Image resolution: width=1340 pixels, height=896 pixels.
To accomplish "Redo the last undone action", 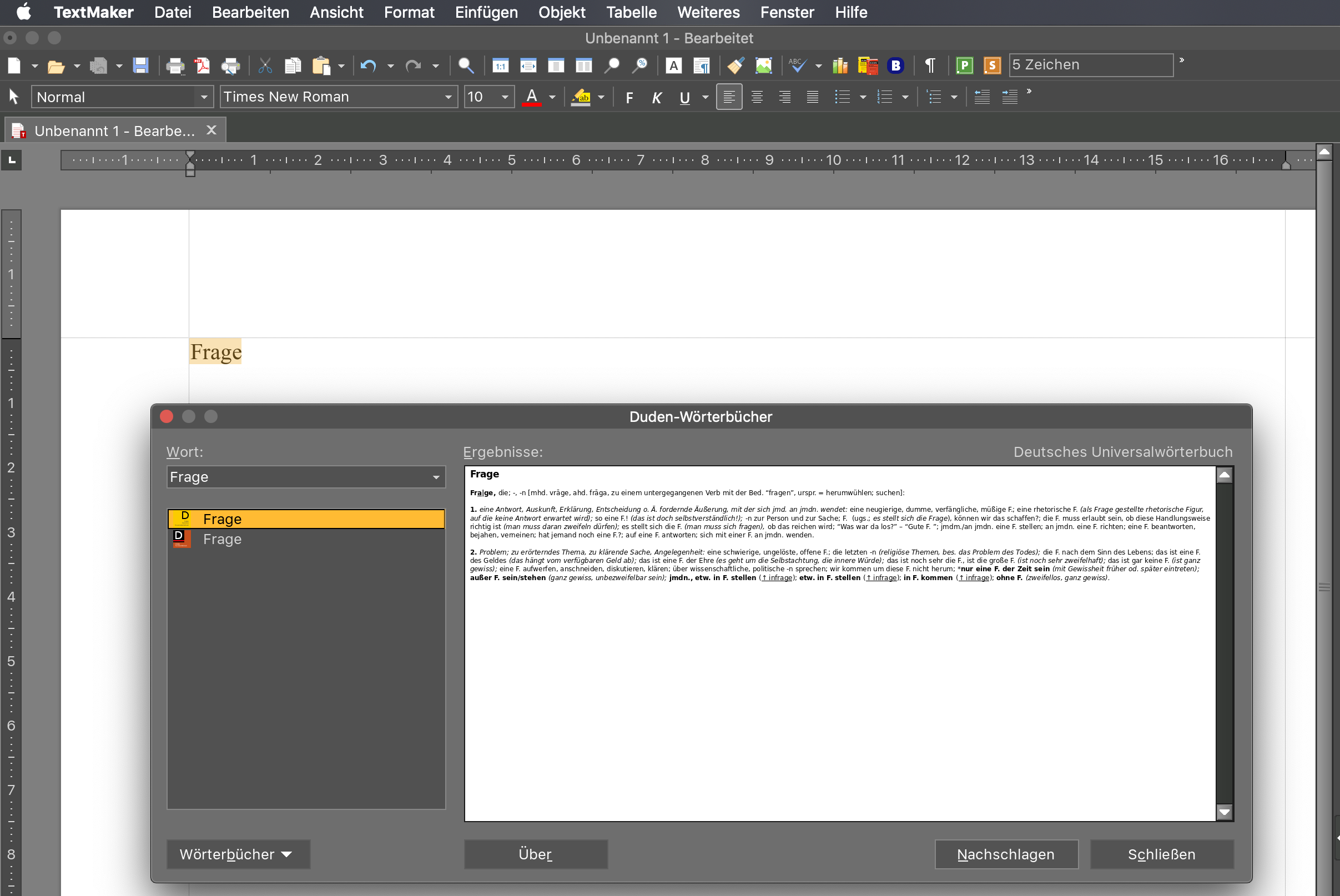I will point(412,66).
